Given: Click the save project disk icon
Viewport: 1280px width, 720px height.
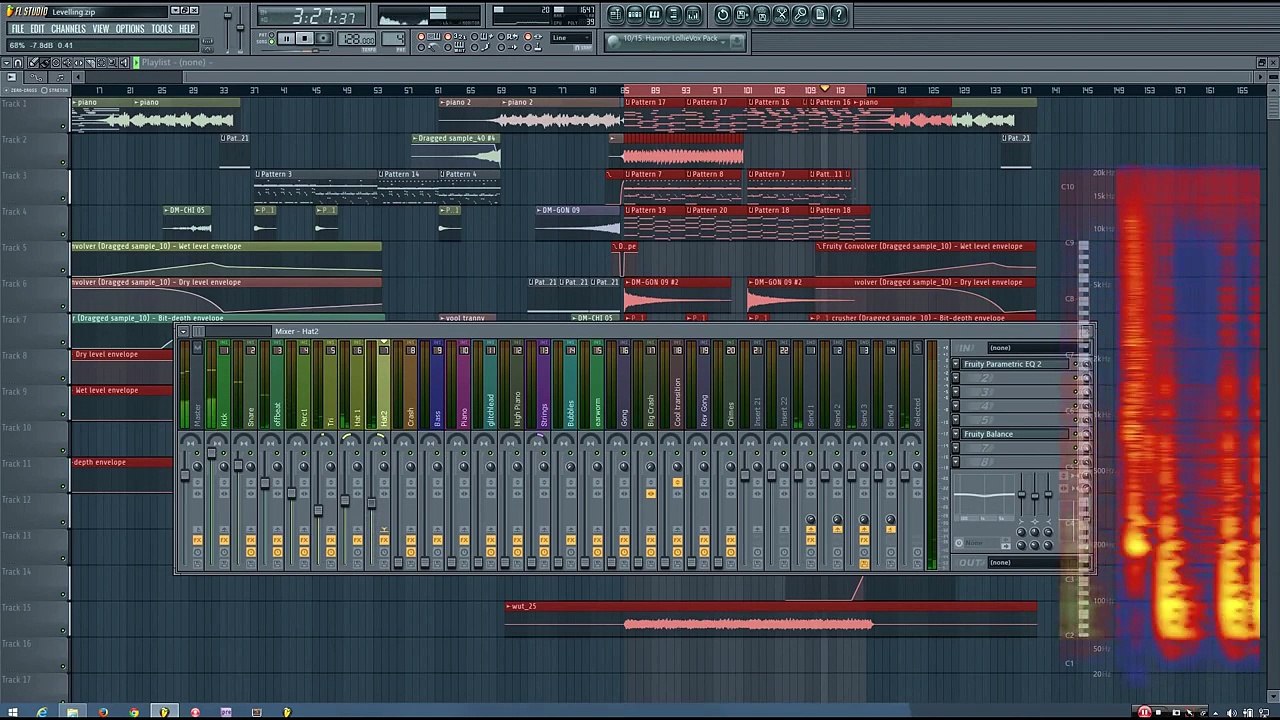Looking at the screenshot, I should [x=742, y=15].
